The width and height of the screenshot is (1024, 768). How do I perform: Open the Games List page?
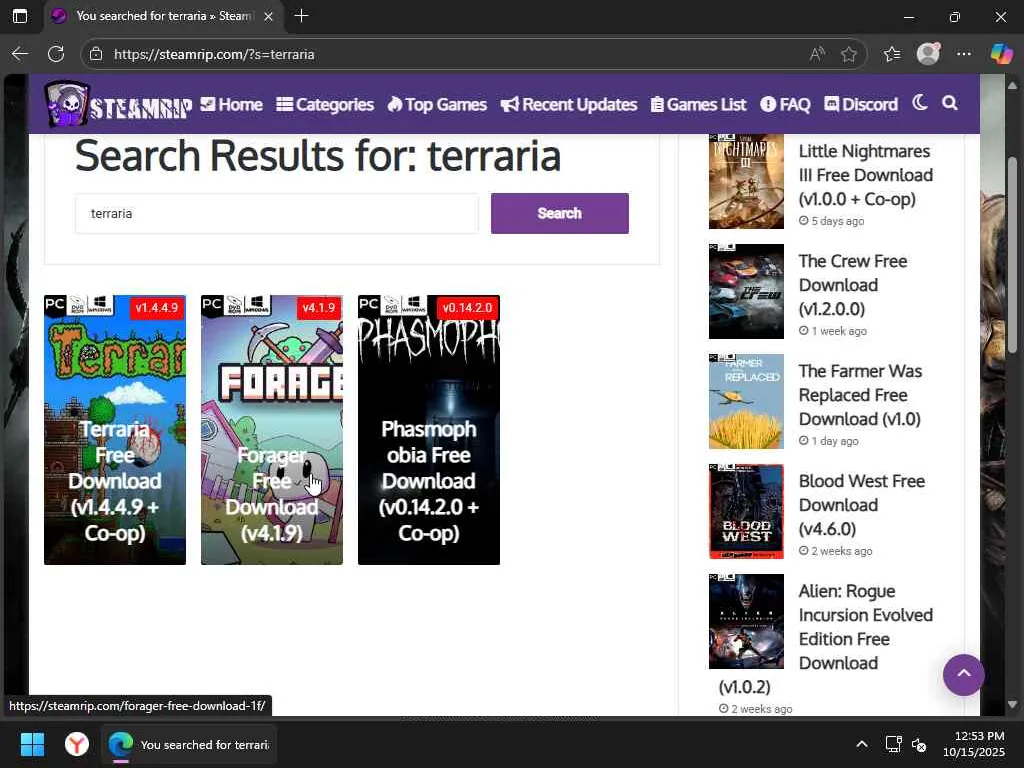click(x=698, y=104)
